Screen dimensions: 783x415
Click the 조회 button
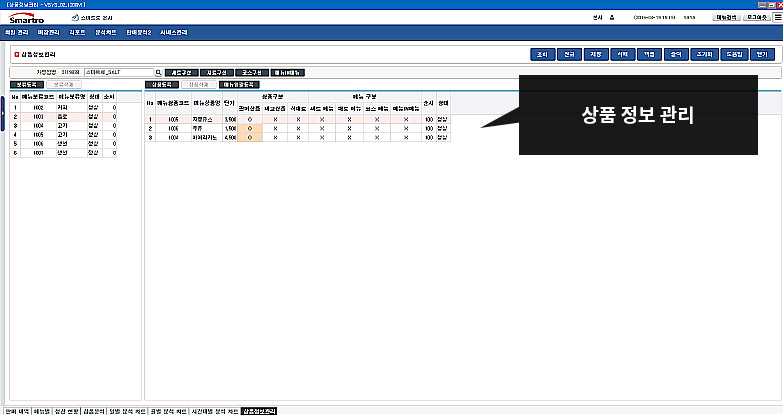[543, 54]
